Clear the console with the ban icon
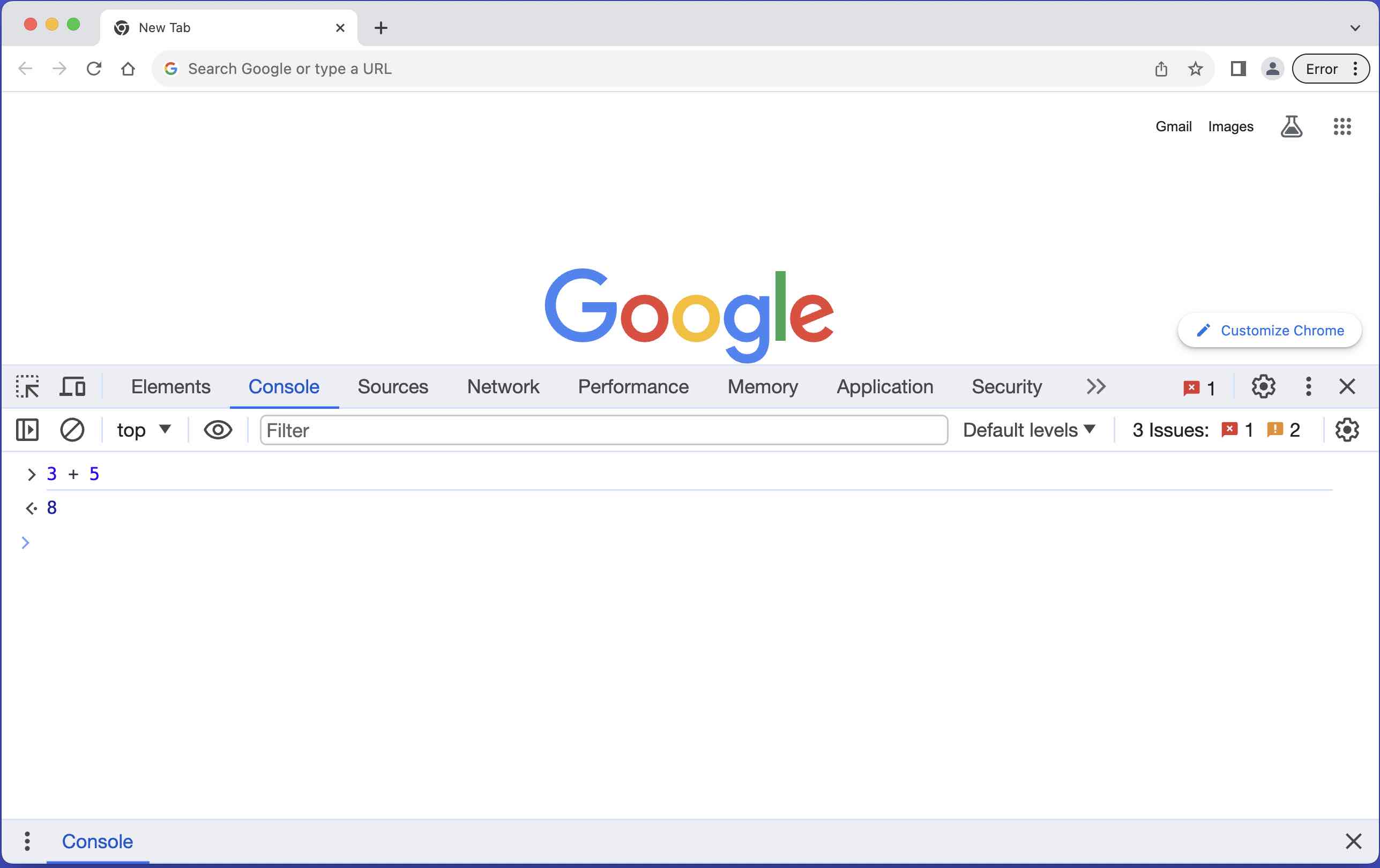The image size is (1380, 868). (x=72, y=430)
